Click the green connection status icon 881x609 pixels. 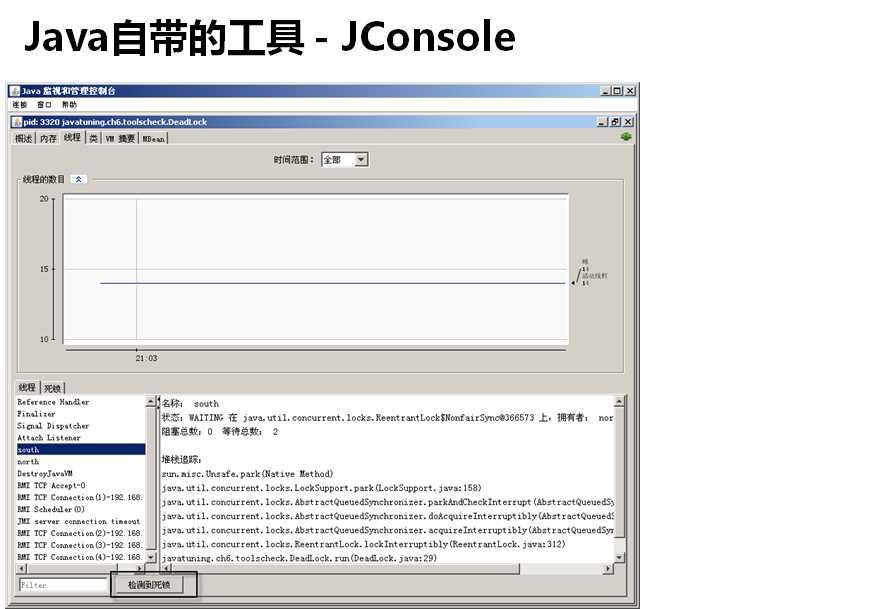626,137
